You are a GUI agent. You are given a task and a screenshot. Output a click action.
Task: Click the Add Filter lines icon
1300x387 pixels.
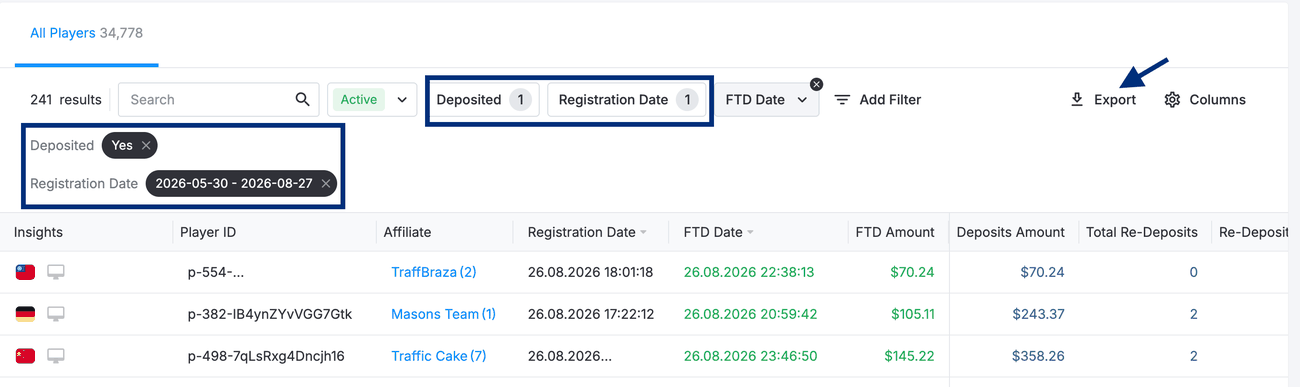pyautogui.click(x=843, y=100)
